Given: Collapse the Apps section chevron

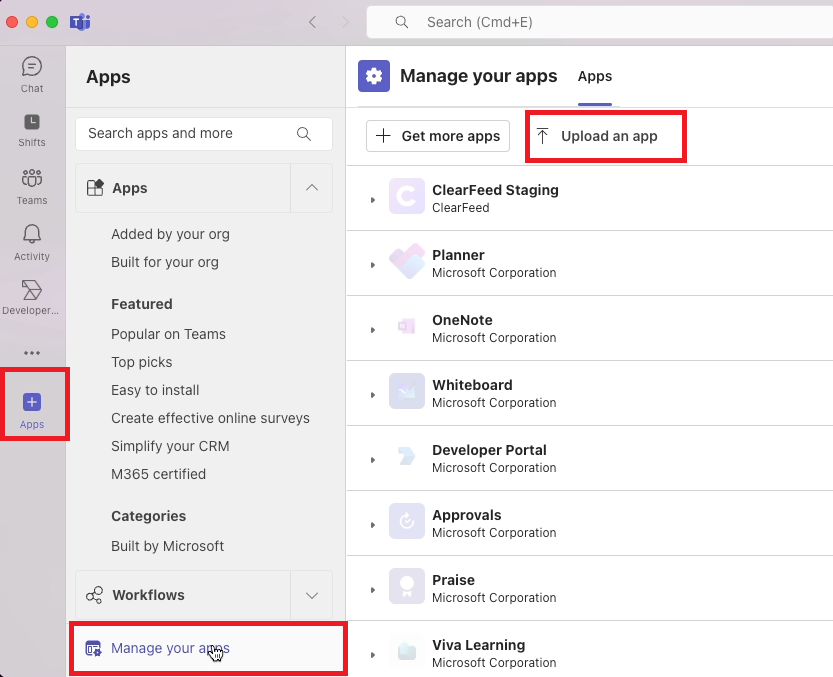Looking at the screenshot, I should point(311,188).
